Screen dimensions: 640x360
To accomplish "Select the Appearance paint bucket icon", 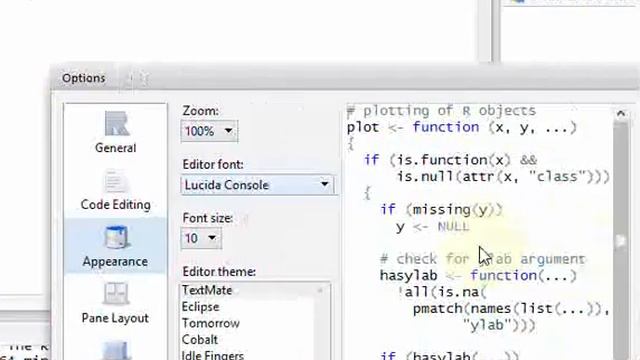I will [x=116, y=237].
